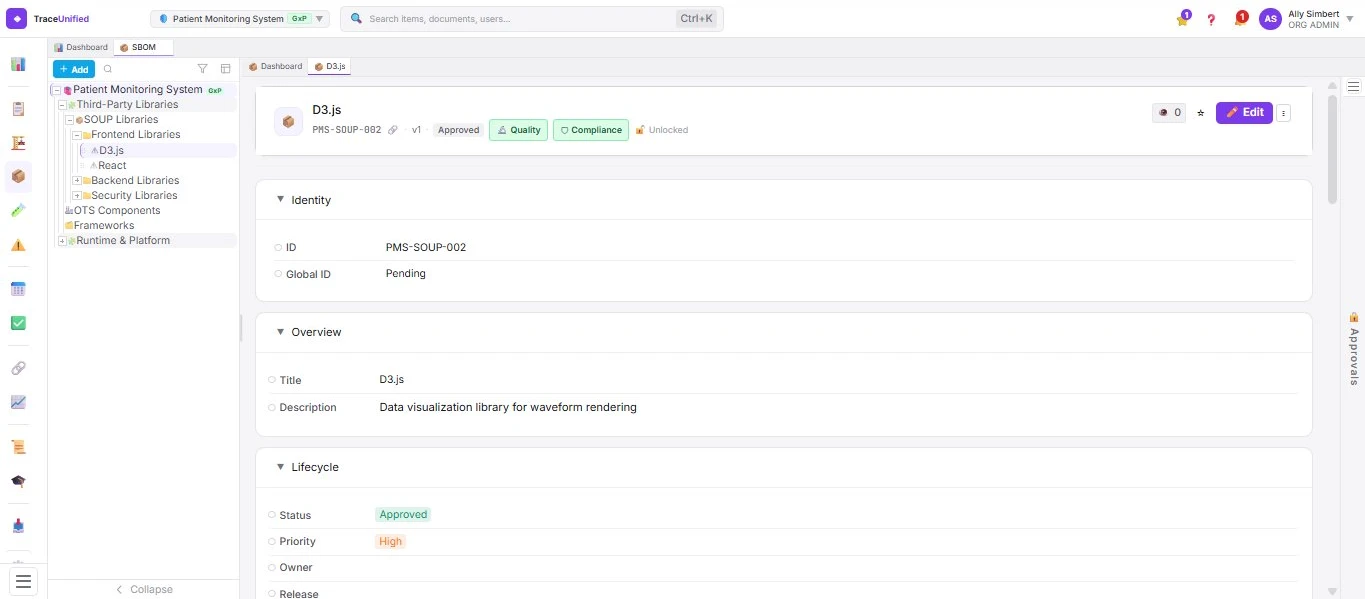The image size is (1365, 599).
Task: Click the Approved status value in Lifecycle
Action: 403,515
